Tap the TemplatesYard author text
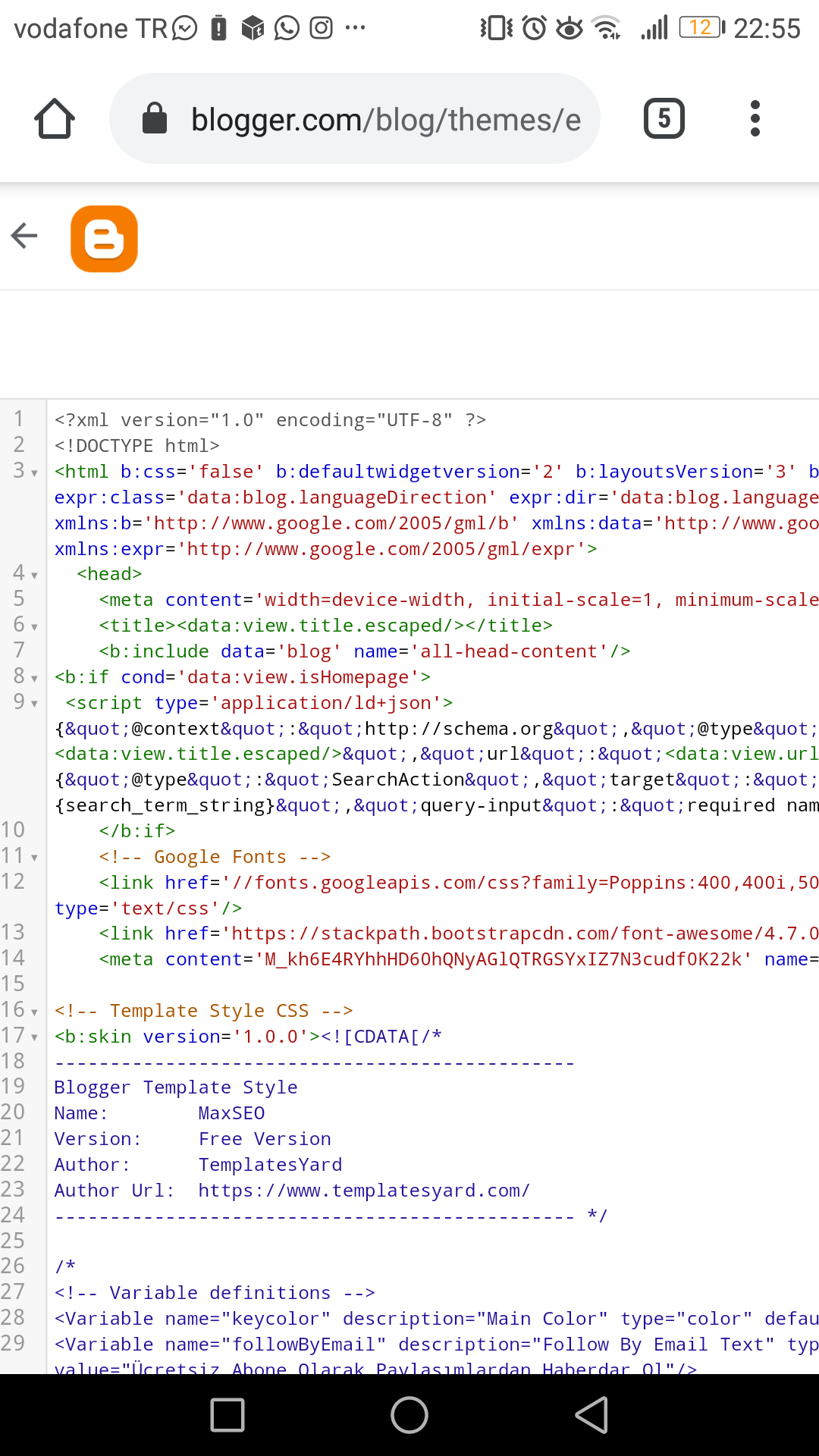 pyautogui.click(x=270, y=1165)
